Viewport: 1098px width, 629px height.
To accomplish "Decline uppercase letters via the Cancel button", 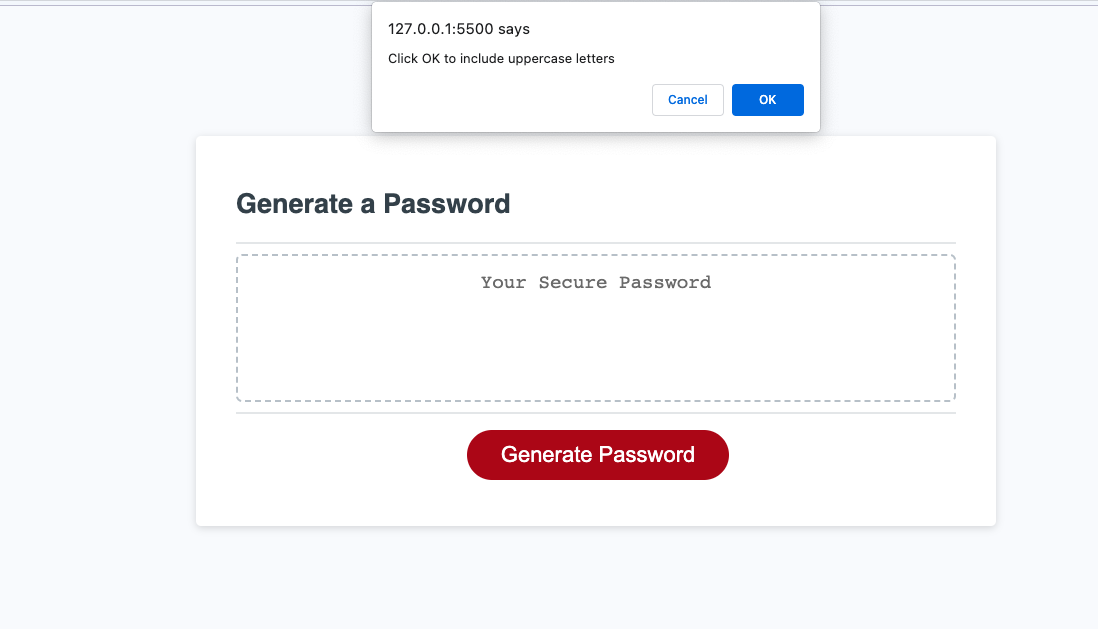I will pyautogui.click(x=687, y=99).
